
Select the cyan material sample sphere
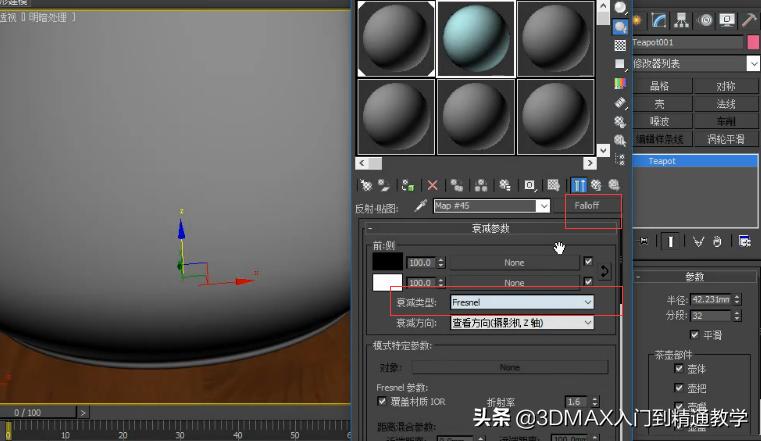tap(476, 39)
